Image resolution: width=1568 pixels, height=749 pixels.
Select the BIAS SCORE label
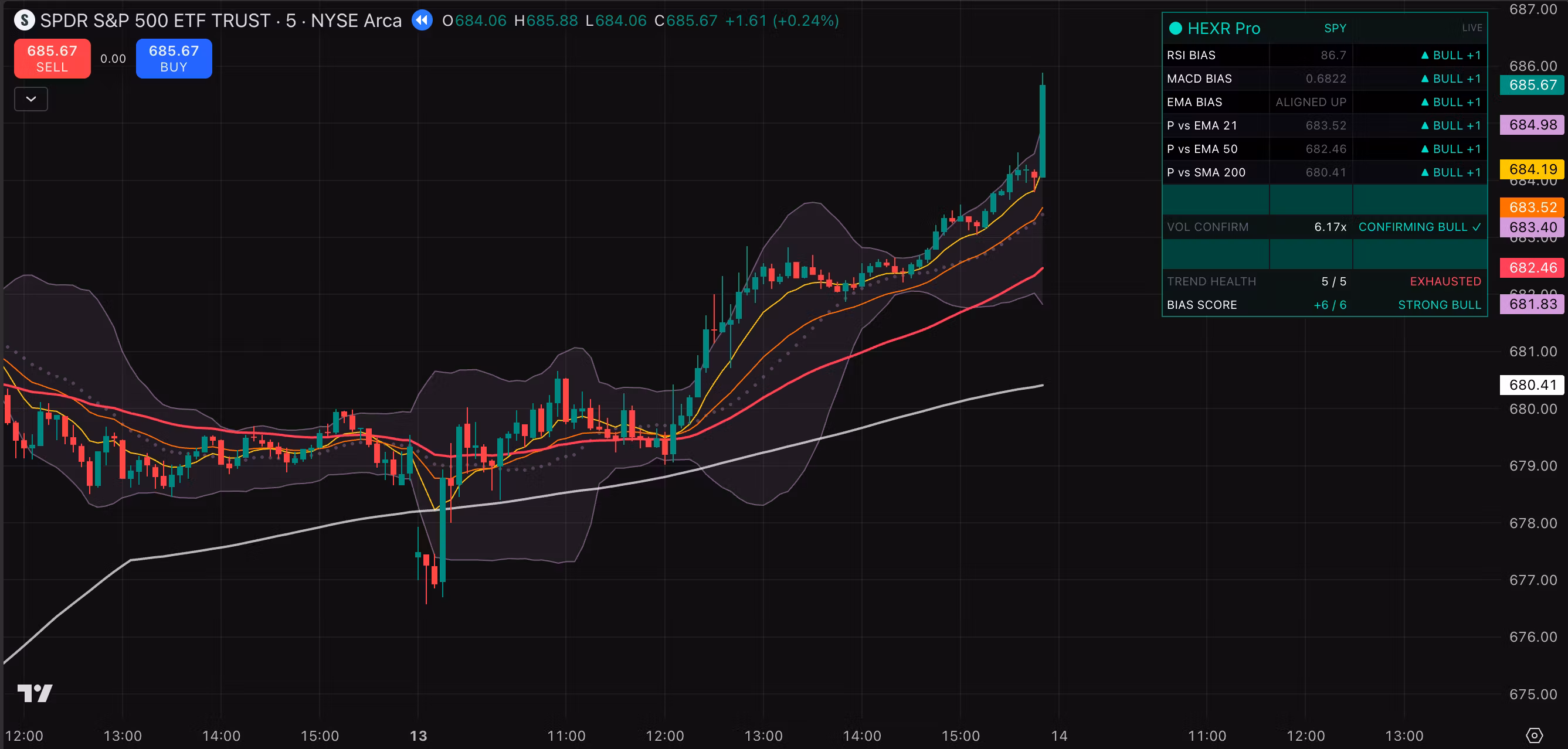coord(1202,305)
